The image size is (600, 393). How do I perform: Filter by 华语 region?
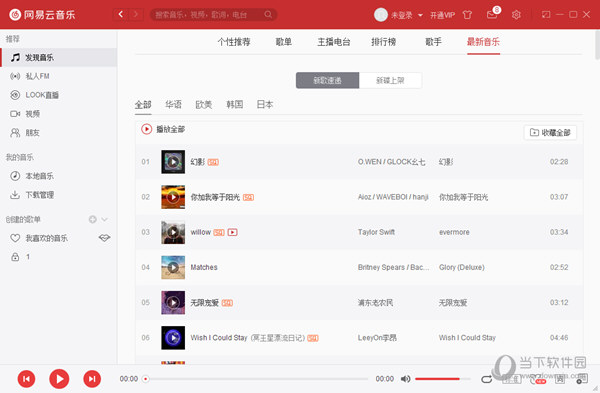(173, 104)
